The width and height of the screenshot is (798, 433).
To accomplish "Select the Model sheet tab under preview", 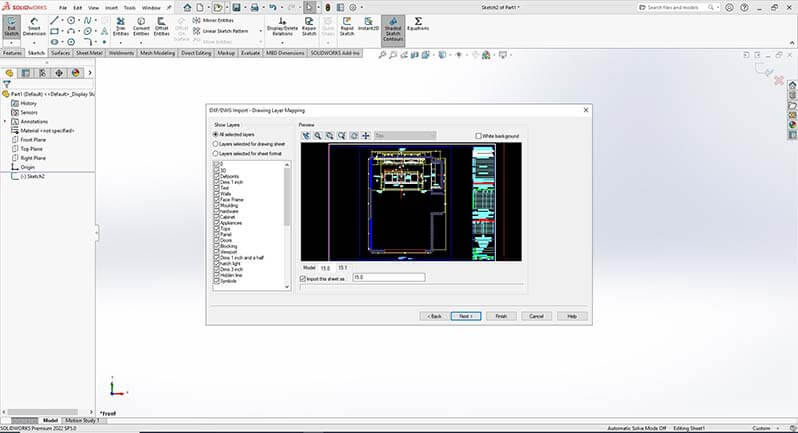I will pos(309,268).
